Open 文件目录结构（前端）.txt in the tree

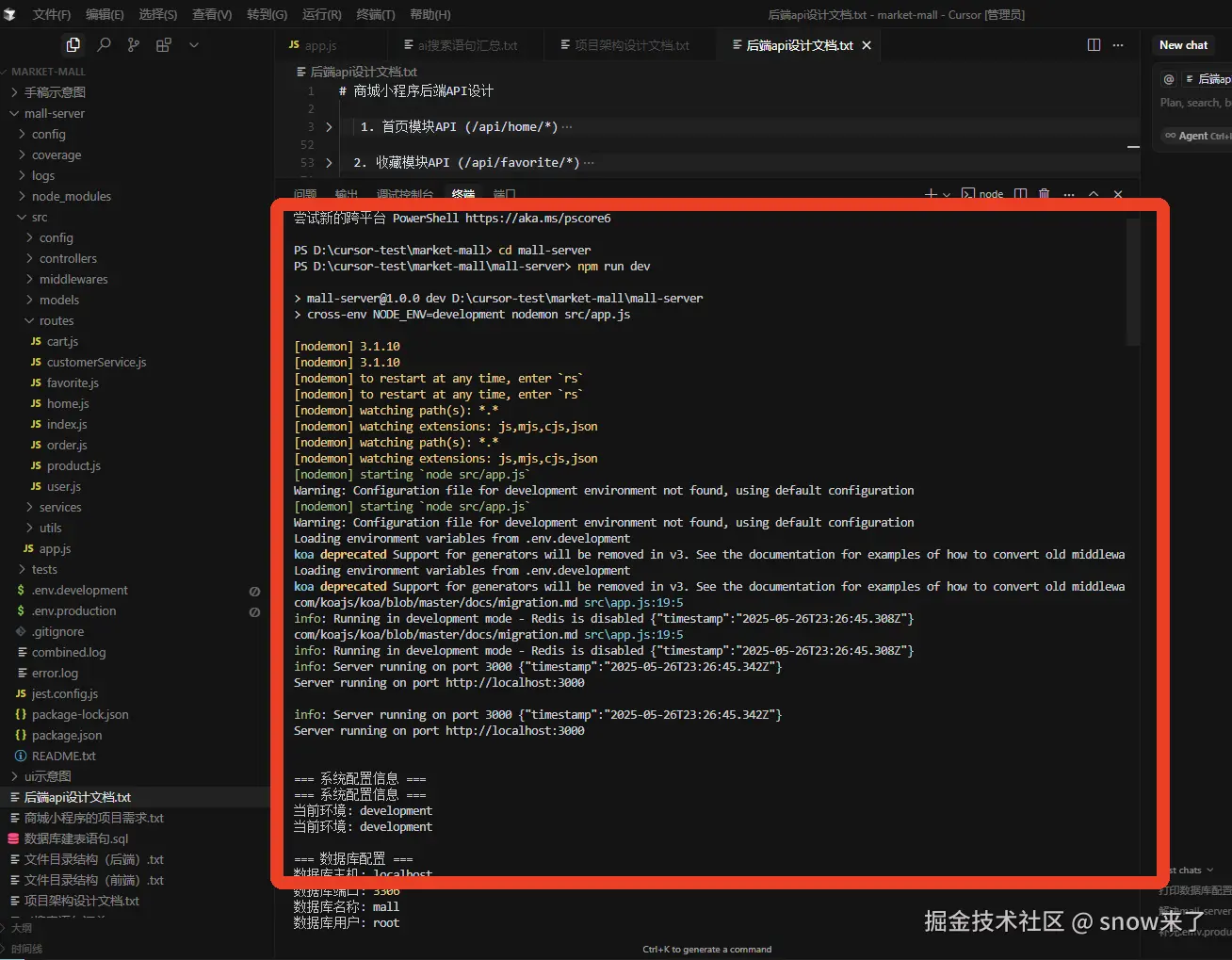[94, 881]
